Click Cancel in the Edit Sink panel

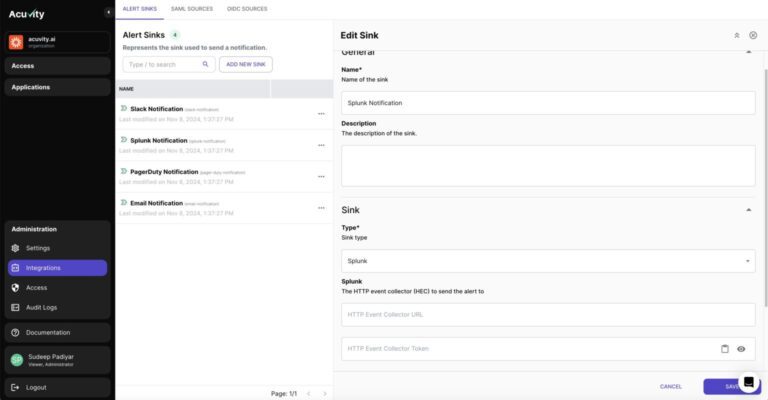[x=670, y=386]
